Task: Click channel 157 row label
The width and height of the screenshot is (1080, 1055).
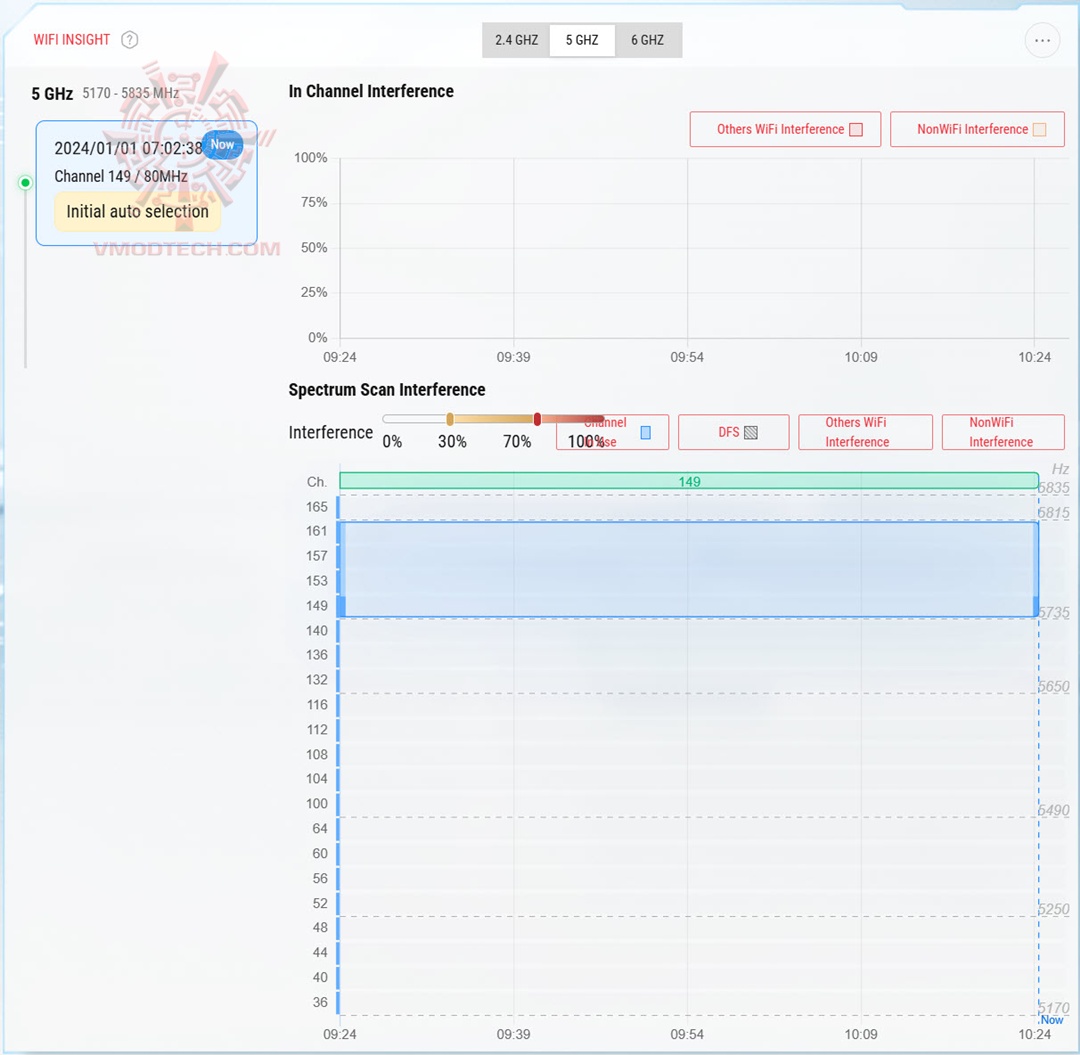Action: click(317, 556)
